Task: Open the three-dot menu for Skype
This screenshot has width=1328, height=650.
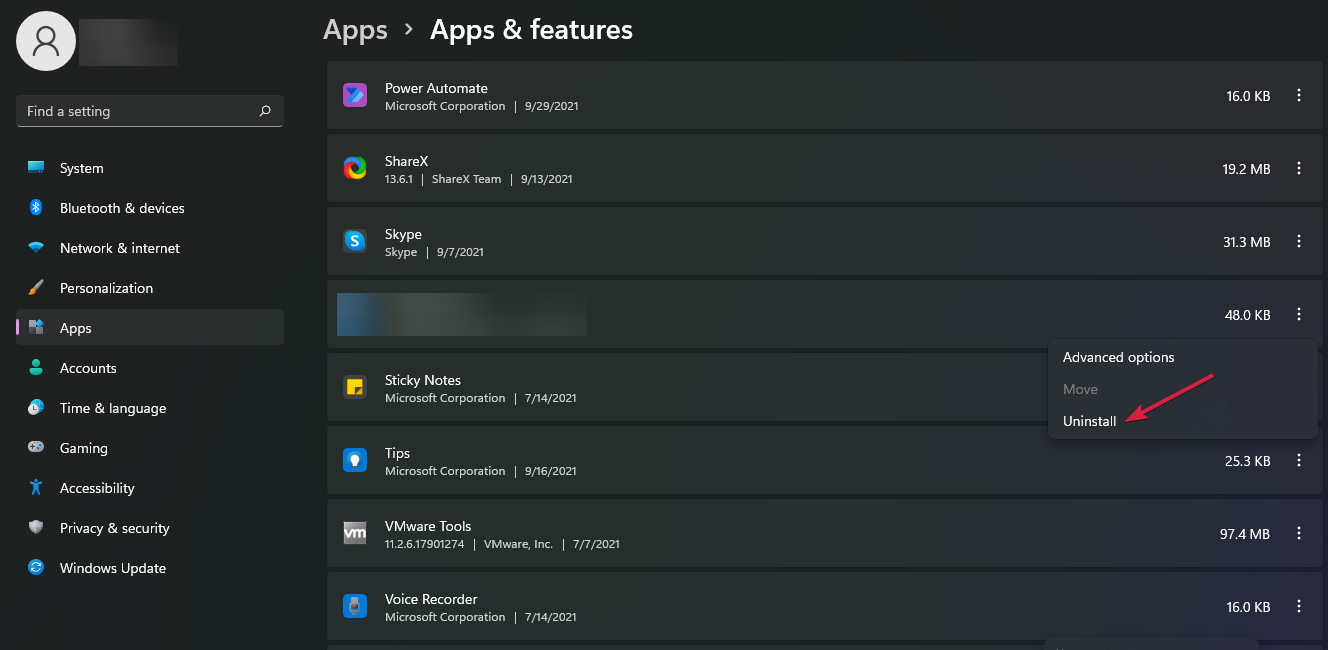Action: 1298,241
